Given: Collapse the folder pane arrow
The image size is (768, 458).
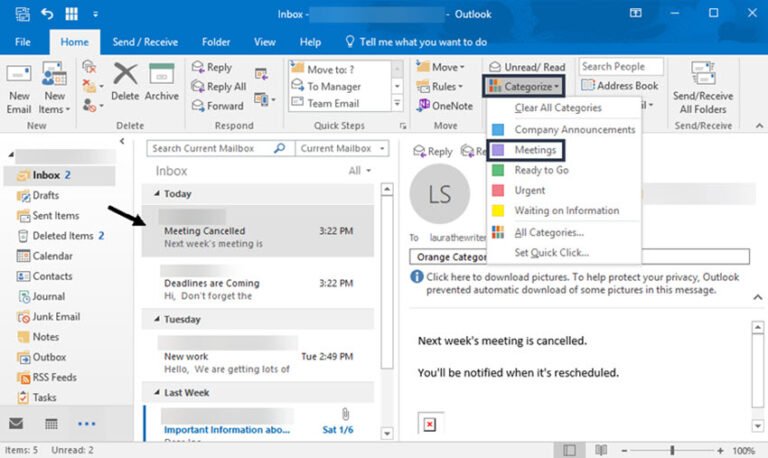Looking at the screenshot, I should click(122, 141).
